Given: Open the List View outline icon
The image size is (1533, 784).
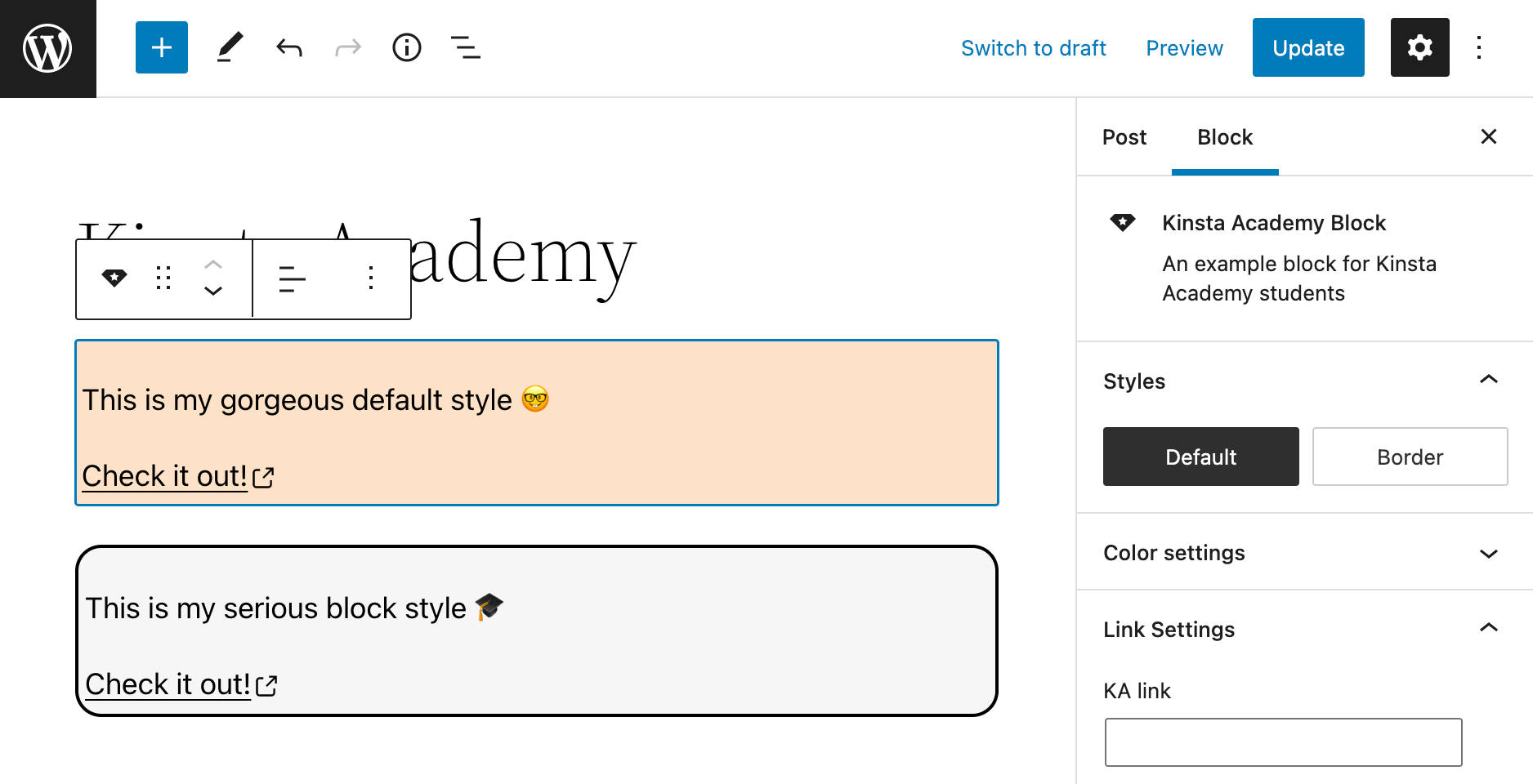Looking at the screenshot, I should click(x=466, y=47).
